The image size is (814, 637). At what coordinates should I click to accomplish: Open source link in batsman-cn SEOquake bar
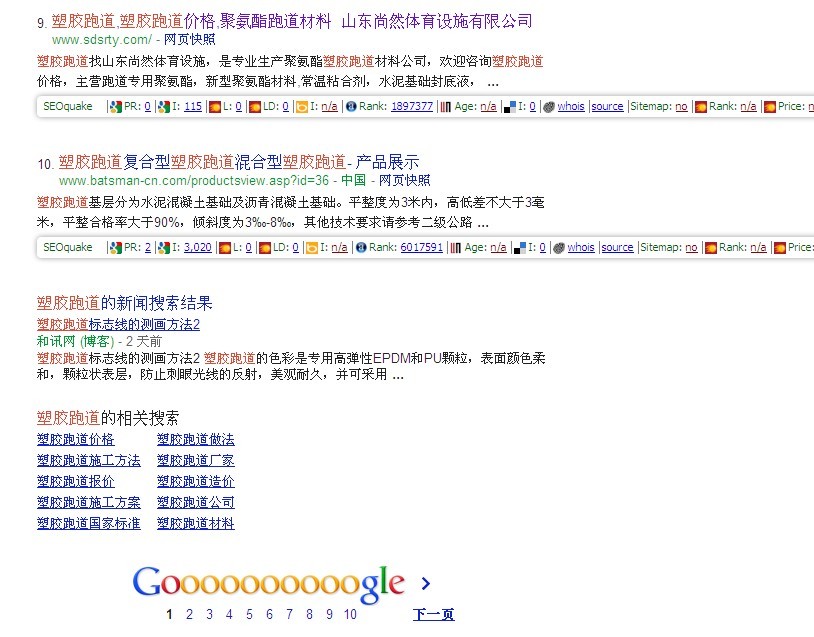tap(617, 248)
